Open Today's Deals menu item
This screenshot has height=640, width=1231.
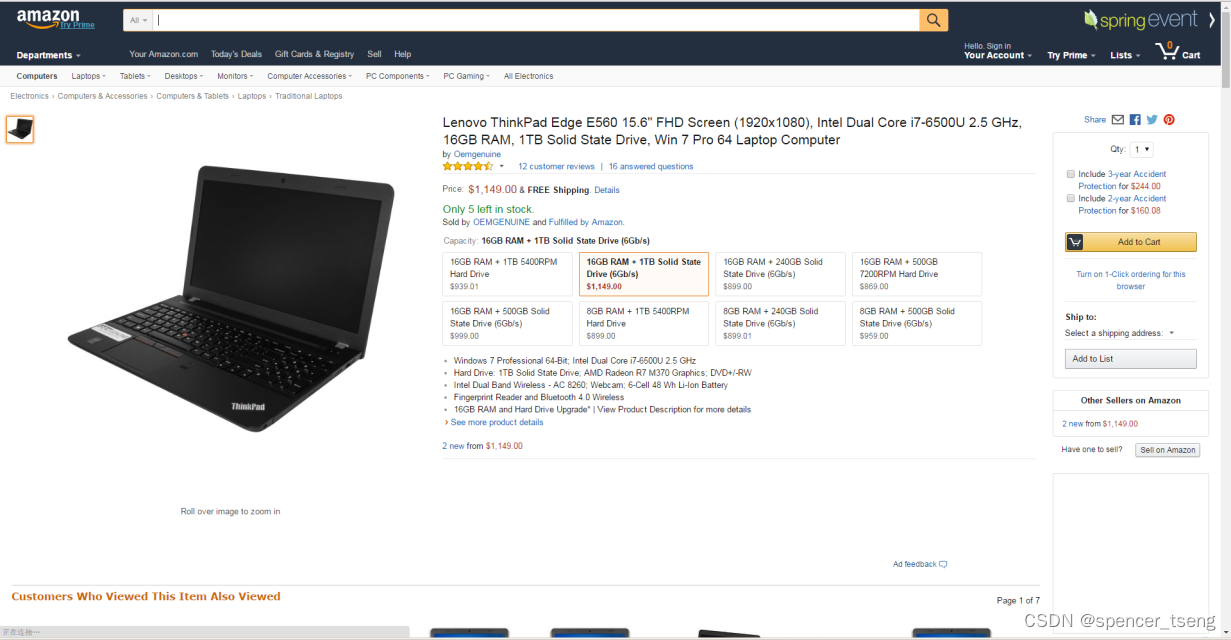click(x=236, y=54)
